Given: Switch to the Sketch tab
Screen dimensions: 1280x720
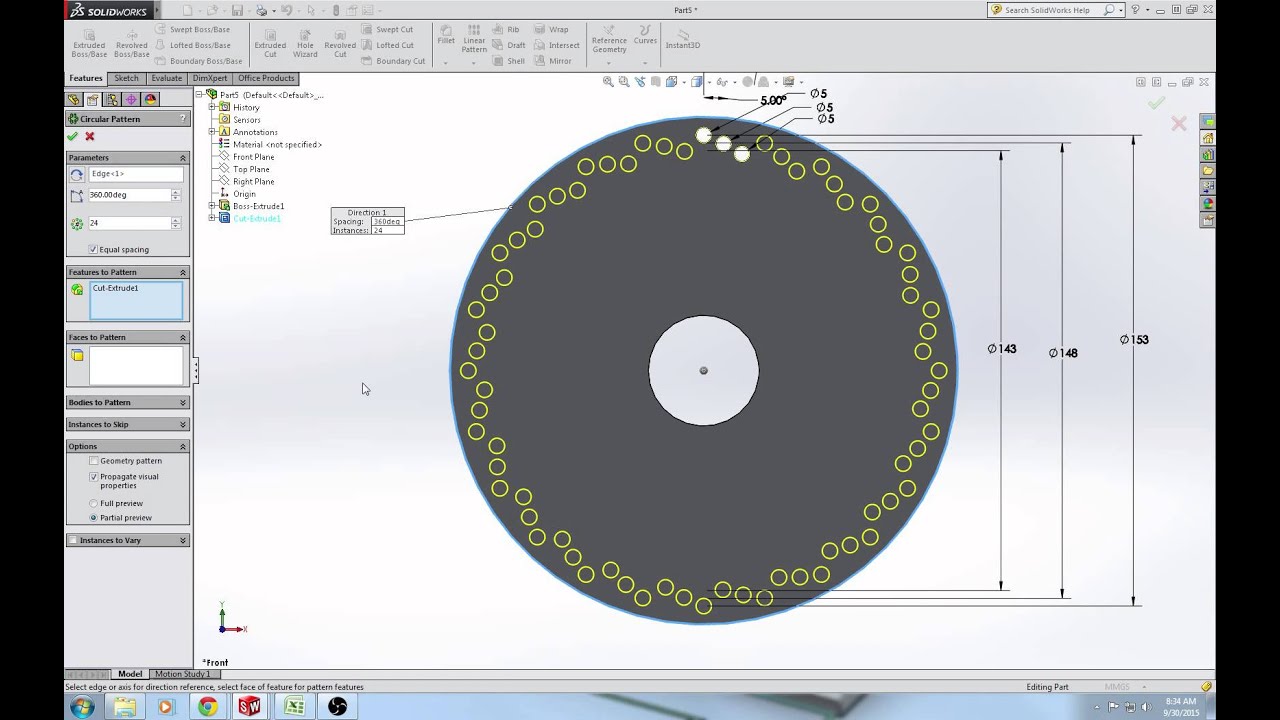Looking at the screenshot, I should click(x=127, y=78).
